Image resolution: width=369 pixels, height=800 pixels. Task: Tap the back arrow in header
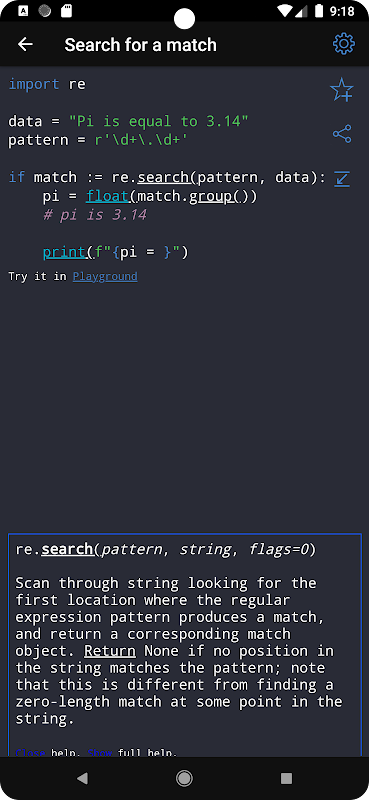tap(25, 44)
